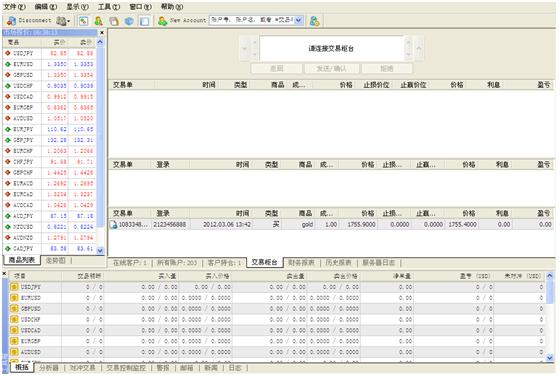The height and width of the screenshot is (375, 560).
Task: Open the 窗口 menu
Action: (x=140, y=7)
